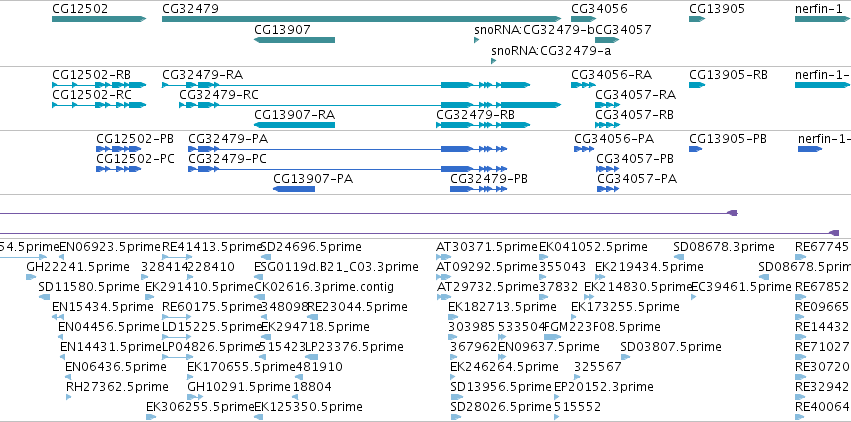Select EST SD13956.5prime

tap(501, 387)
